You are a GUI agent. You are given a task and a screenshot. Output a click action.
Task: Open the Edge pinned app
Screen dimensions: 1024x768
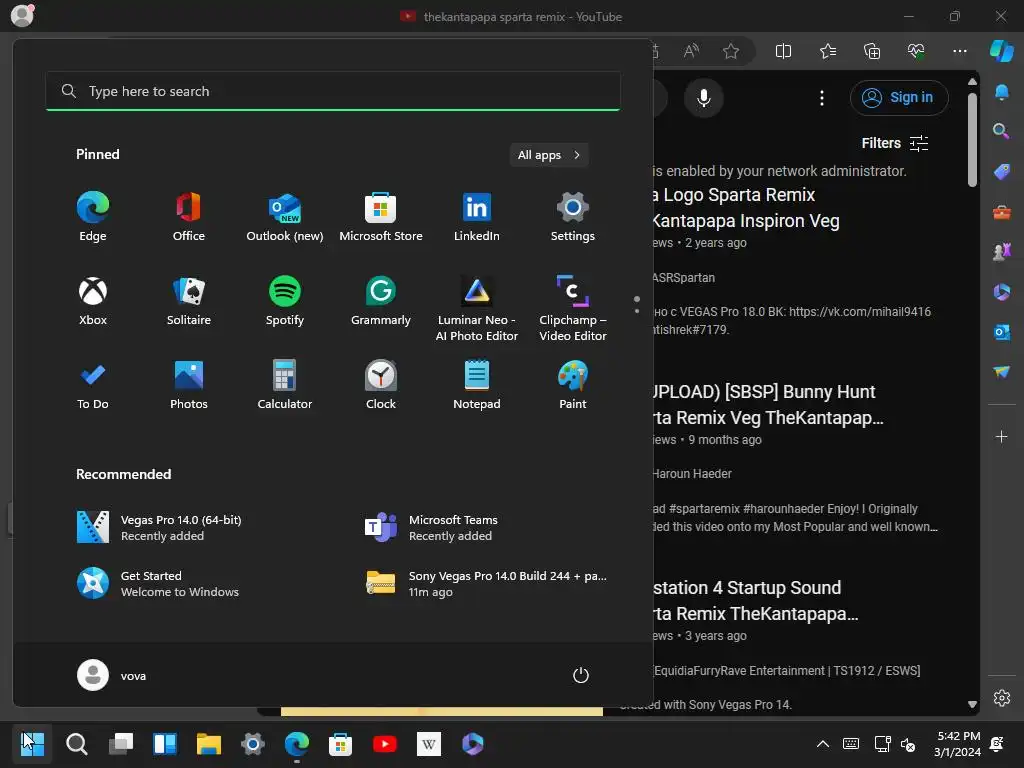tap(93, 217)
